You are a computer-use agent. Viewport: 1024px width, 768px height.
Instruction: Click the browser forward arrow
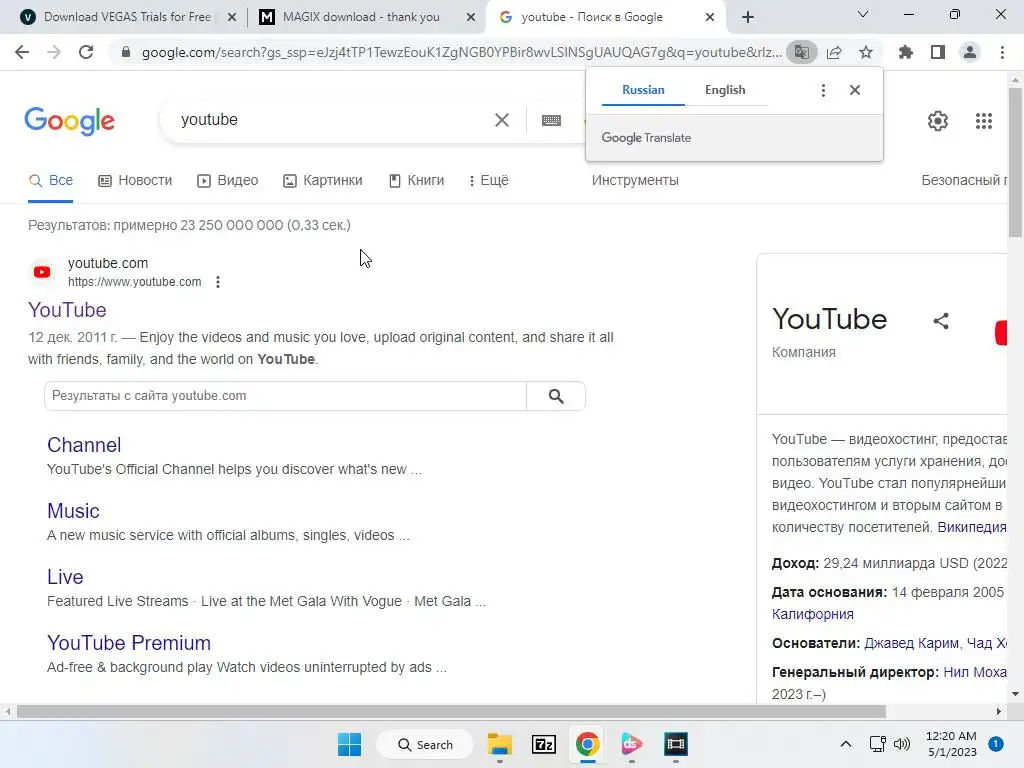point(54,52)
